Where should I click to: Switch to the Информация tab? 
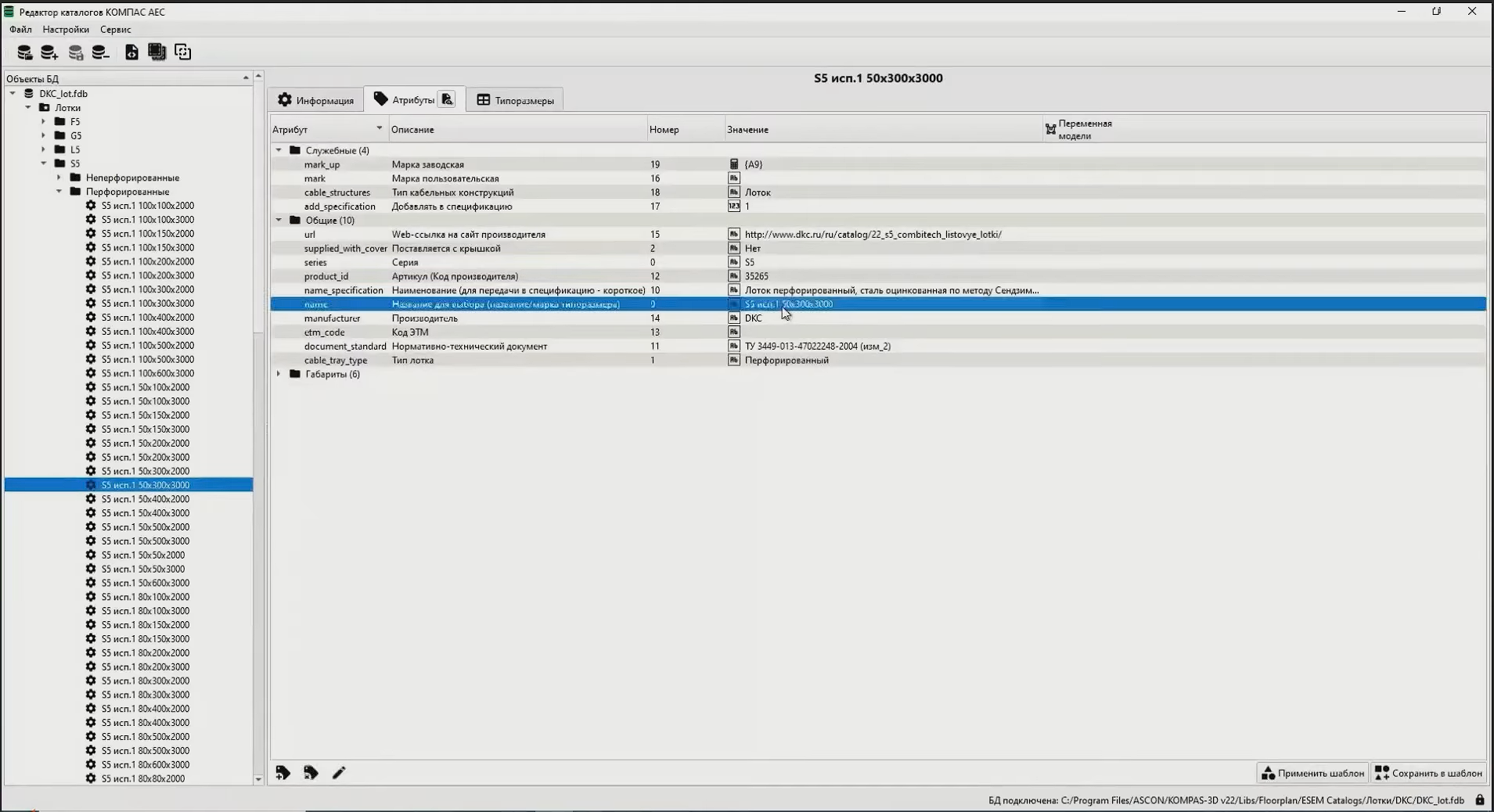tap(316, 100)
